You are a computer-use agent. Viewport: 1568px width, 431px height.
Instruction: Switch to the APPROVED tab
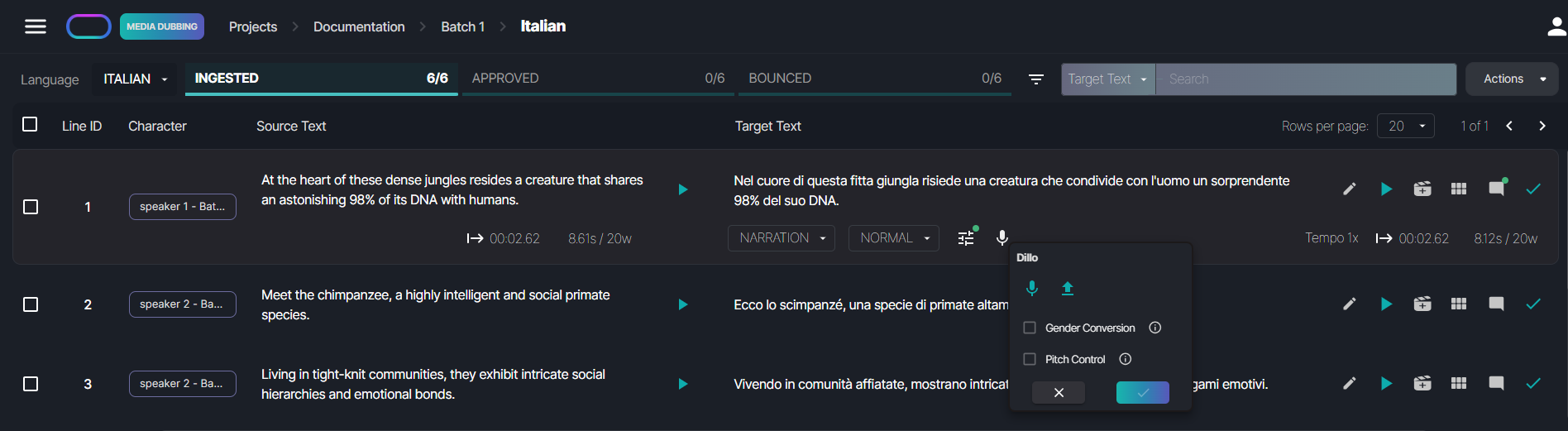(597, 79)
